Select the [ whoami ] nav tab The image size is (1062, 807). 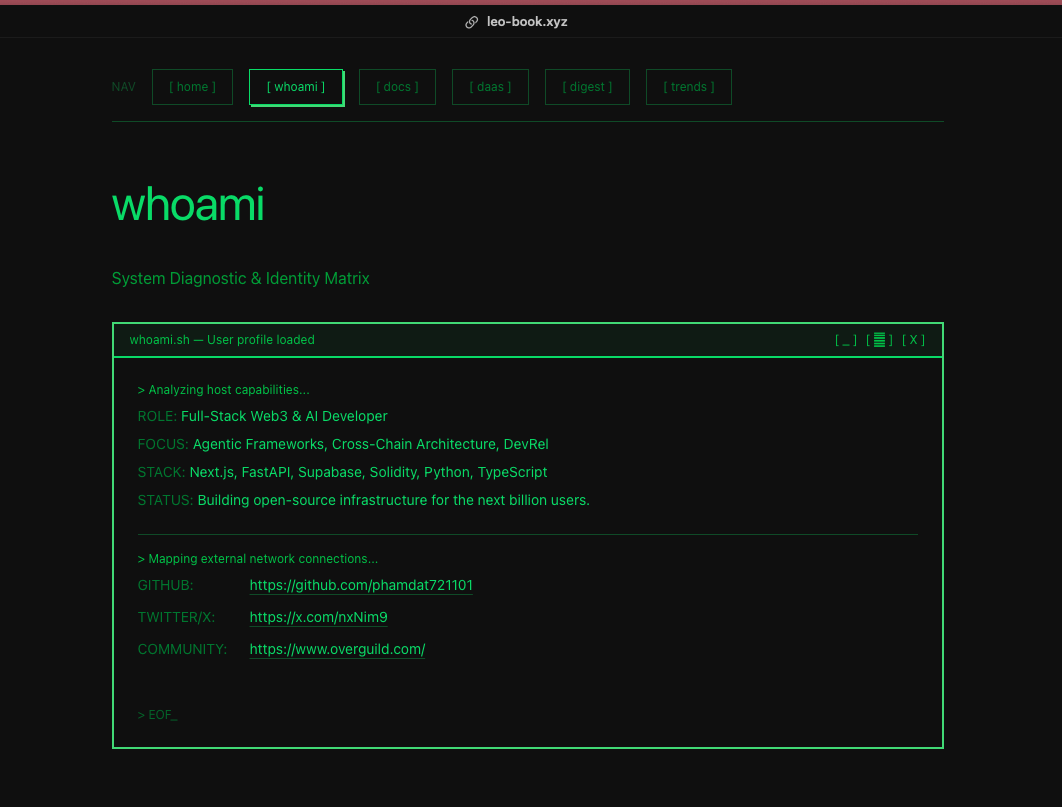click(296, 87)
